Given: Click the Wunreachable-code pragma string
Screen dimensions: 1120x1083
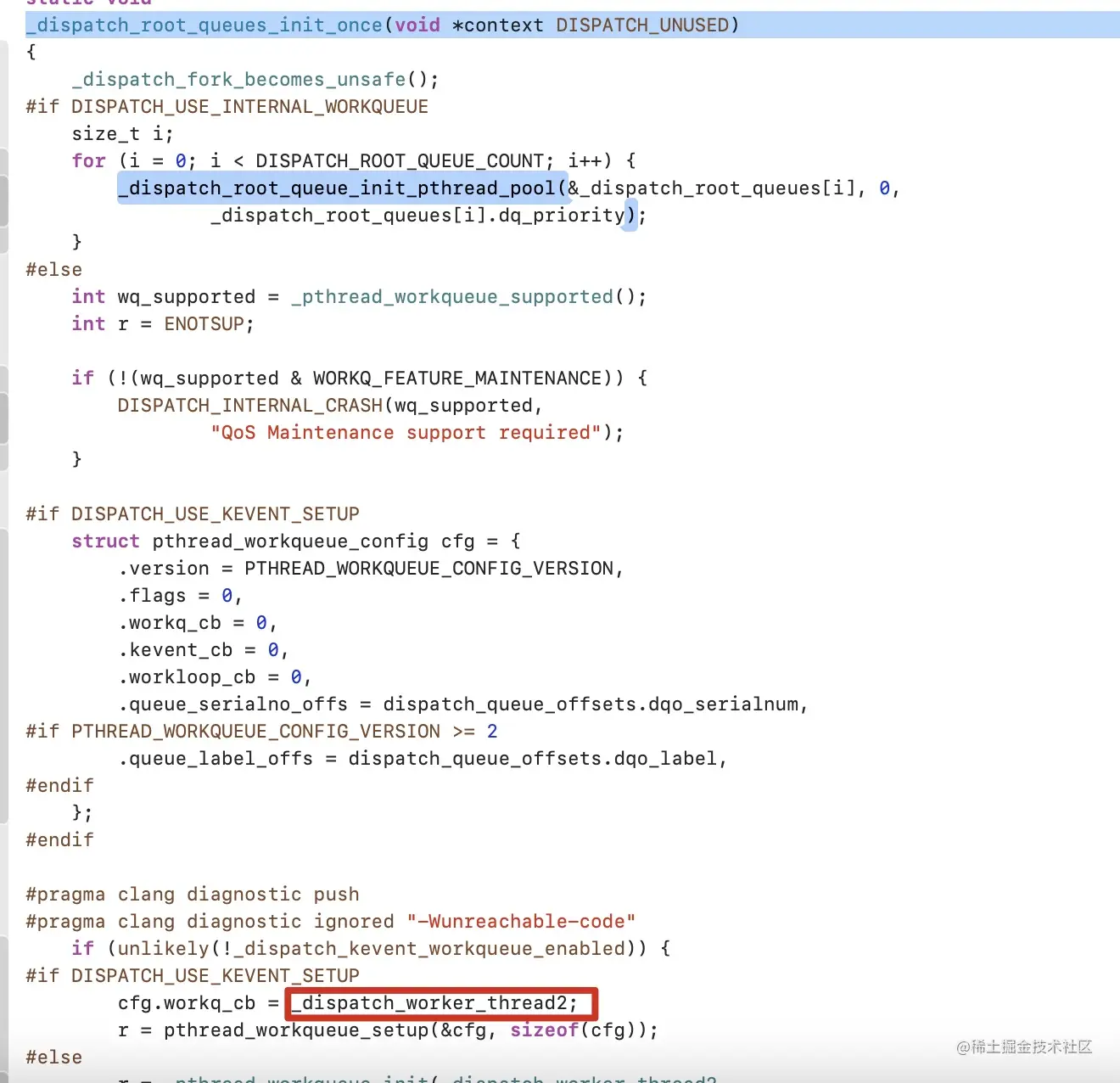Looking at the screenshot, I should [x=522, y=921].
